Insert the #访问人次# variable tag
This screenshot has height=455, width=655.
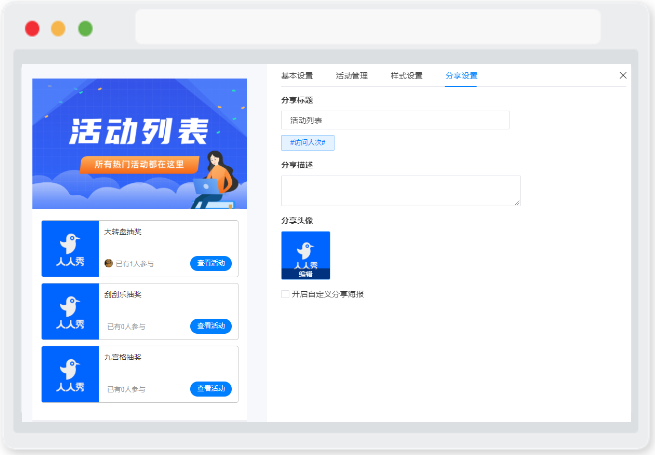(x=308, y=142)
